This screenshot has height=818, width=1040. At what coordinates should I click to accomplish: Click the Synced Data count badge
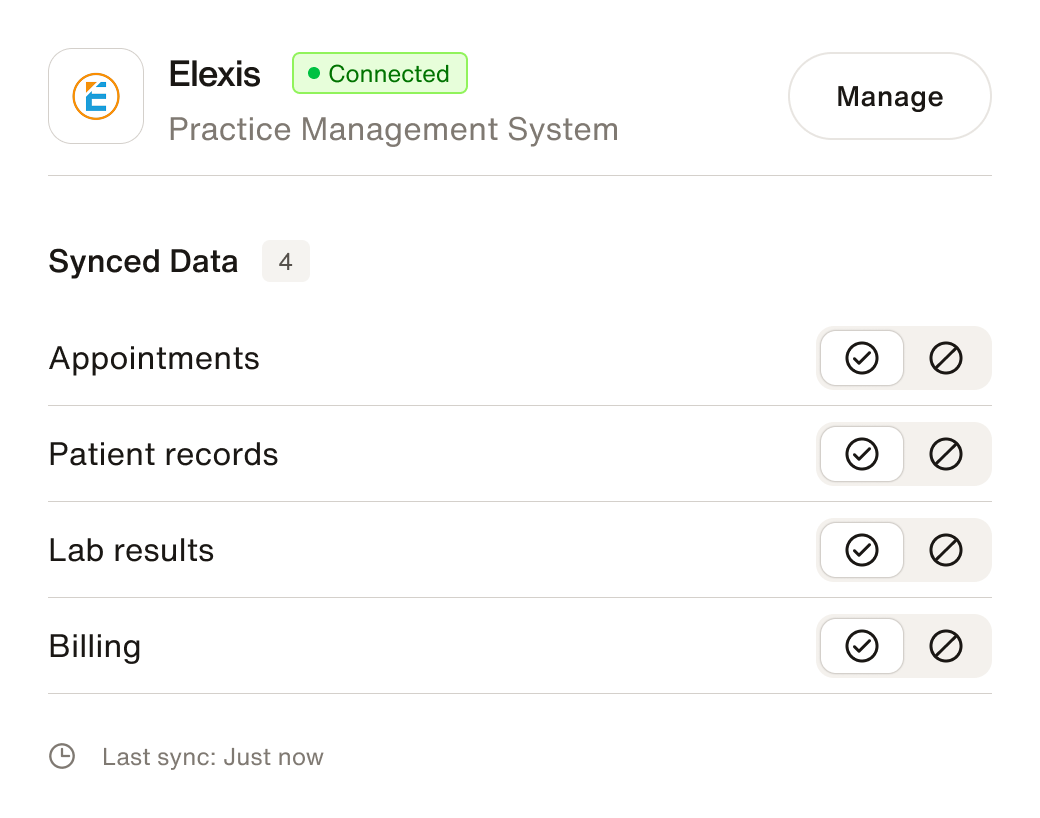coord(286,262)
